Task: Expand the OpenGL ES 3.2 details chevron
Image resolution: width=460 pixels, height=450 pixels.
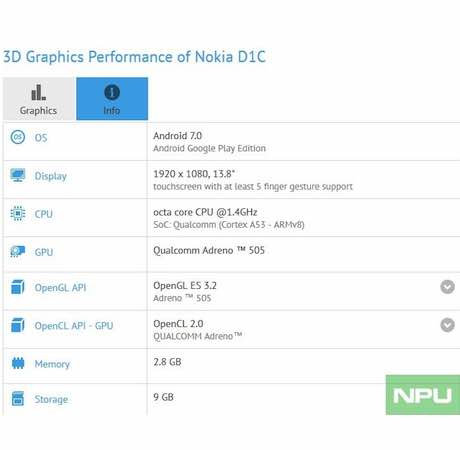Action: pyautogui.click(x=447, y=287)
